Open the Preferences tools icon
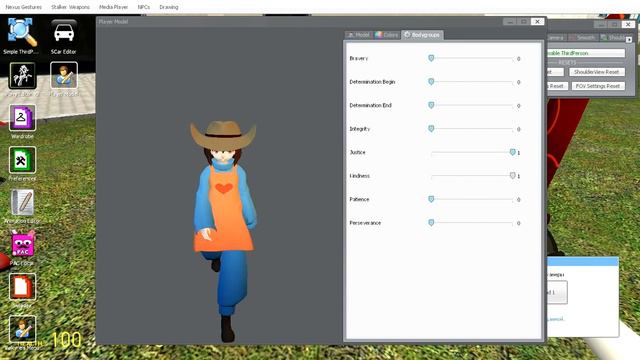The width and height of the screenshot is (640, 360). 22,160
